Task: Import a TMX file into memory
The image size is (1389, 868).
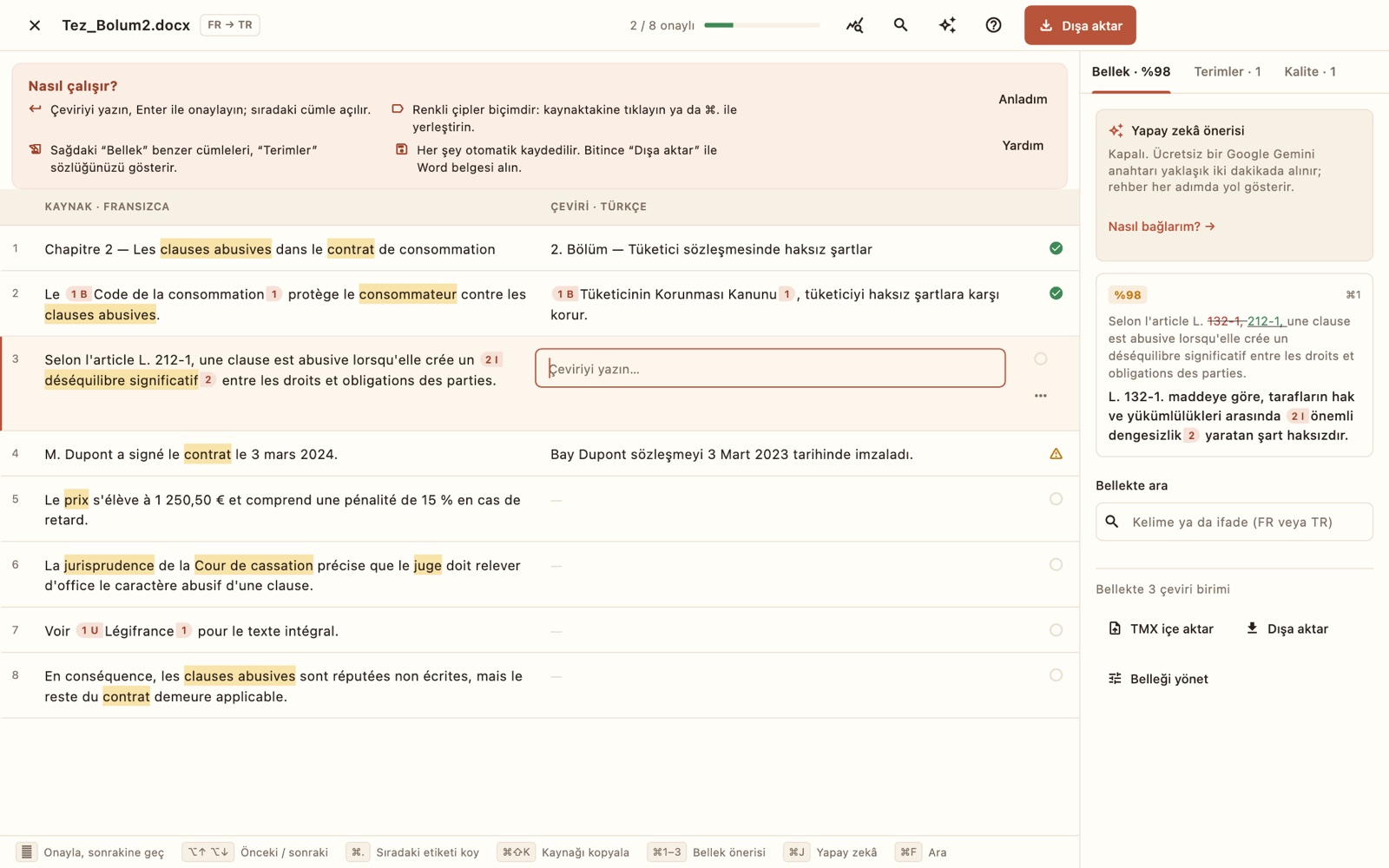Action: tap(1161, 628)
